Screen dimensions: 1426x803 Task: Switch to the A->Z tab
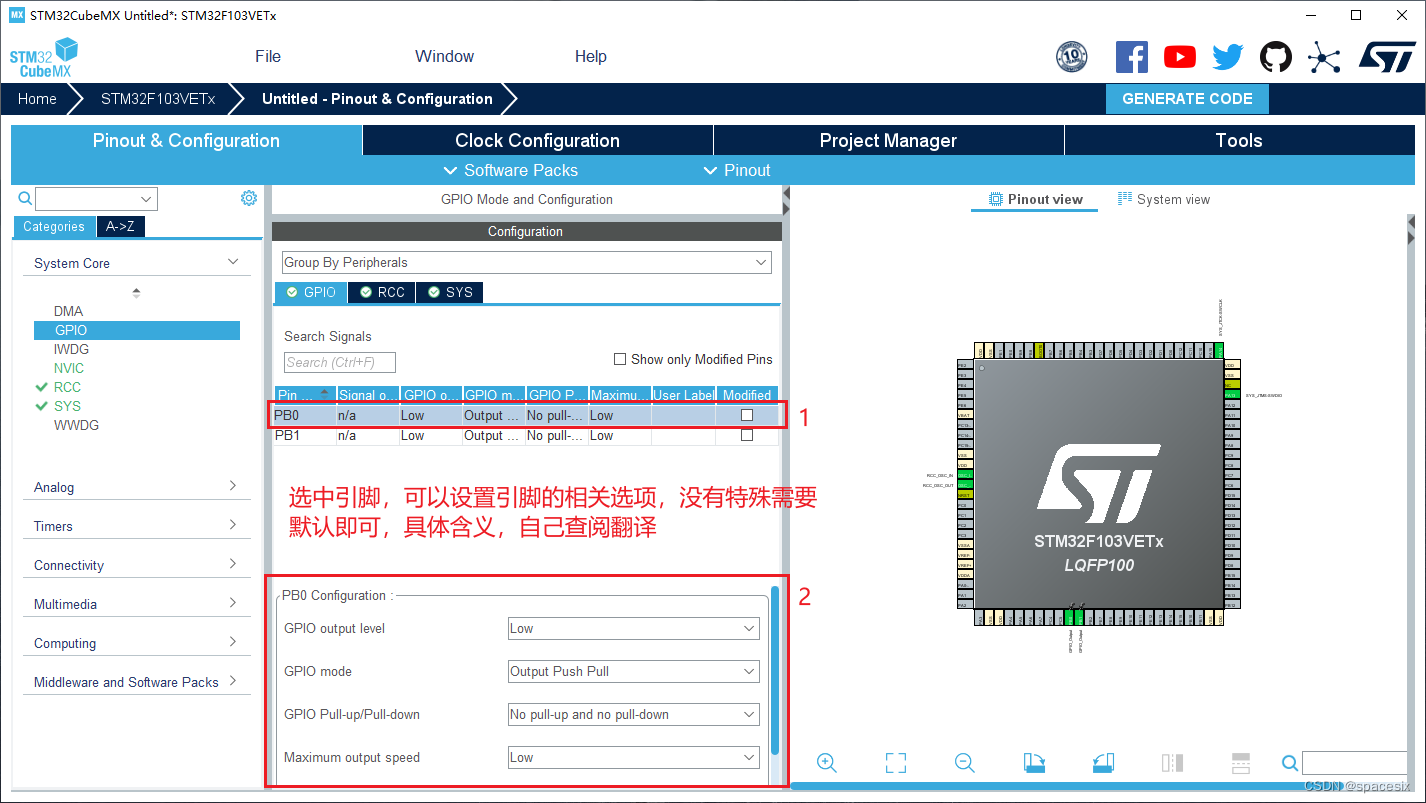[120, 226]
